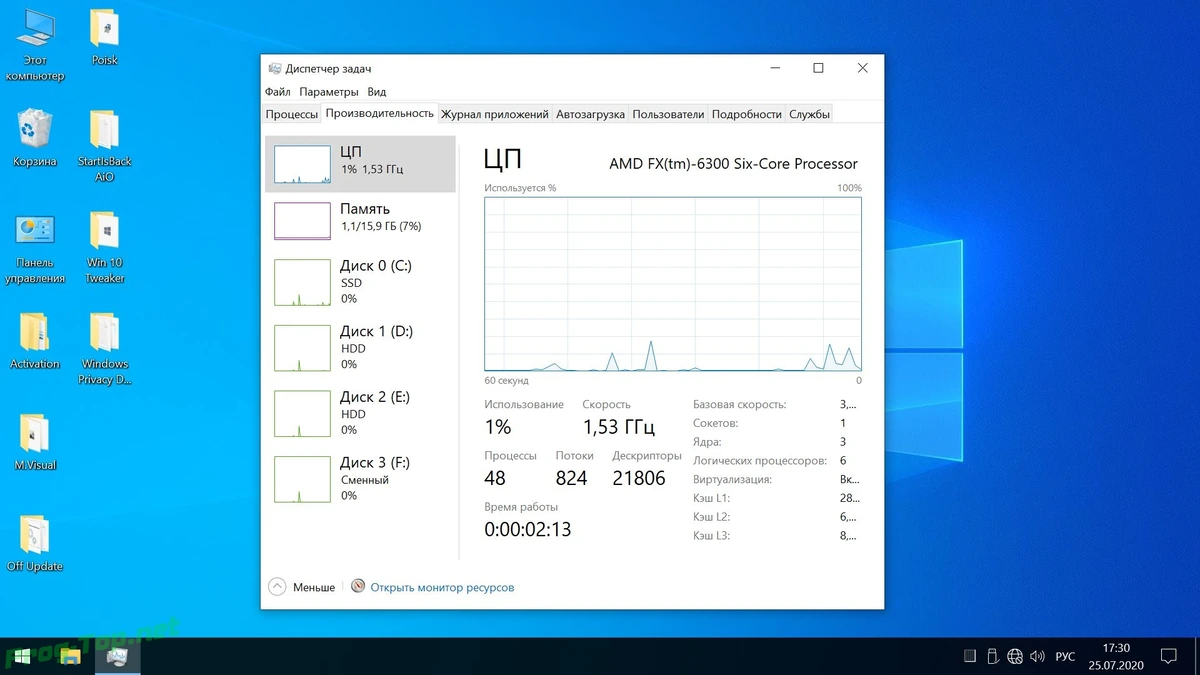Select the StartIsBack AiO folder
Image resolution: width=1200 pixels, height=675 pixels.
(104, 146)
